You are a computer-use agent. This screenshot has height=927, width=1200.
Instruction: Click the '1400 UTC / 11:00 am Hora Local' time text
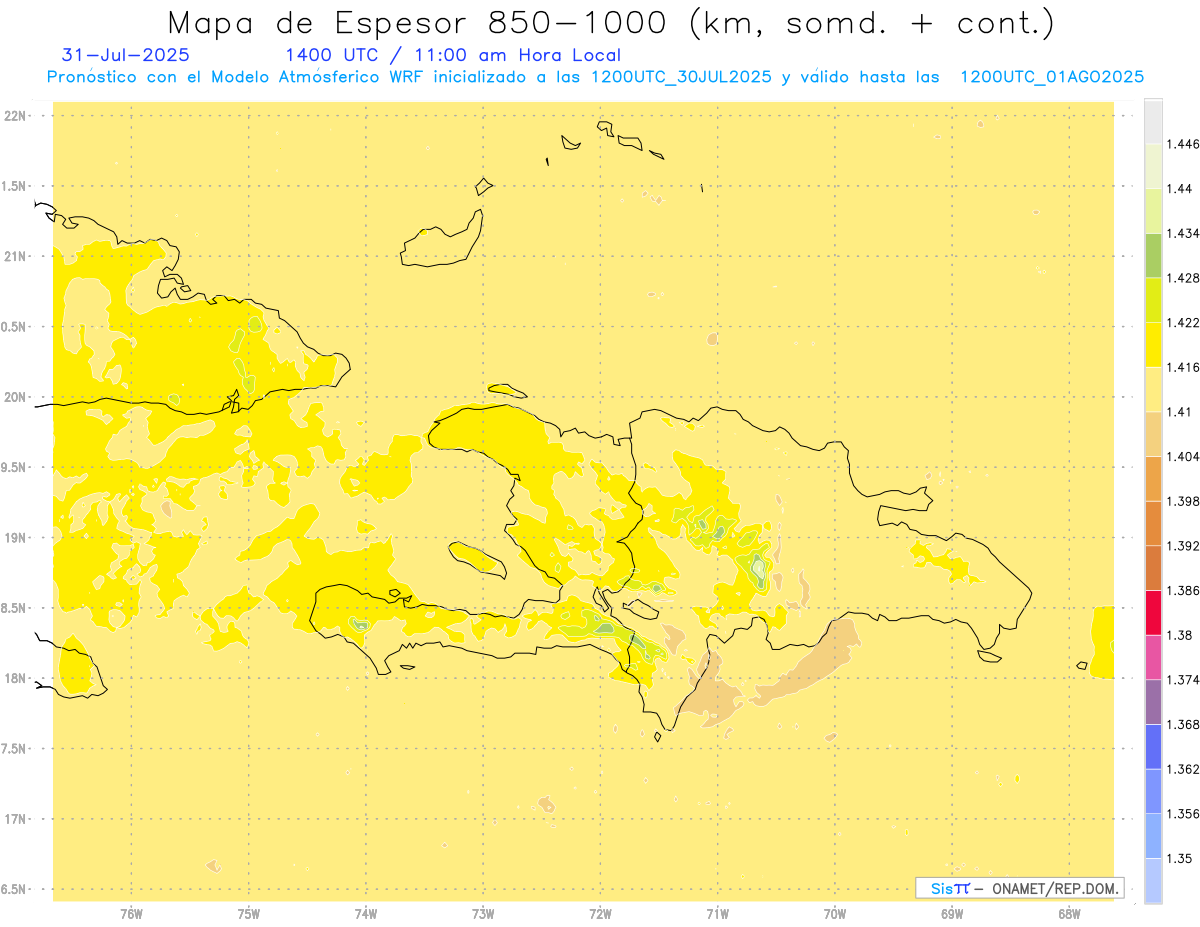click(453, 56)
